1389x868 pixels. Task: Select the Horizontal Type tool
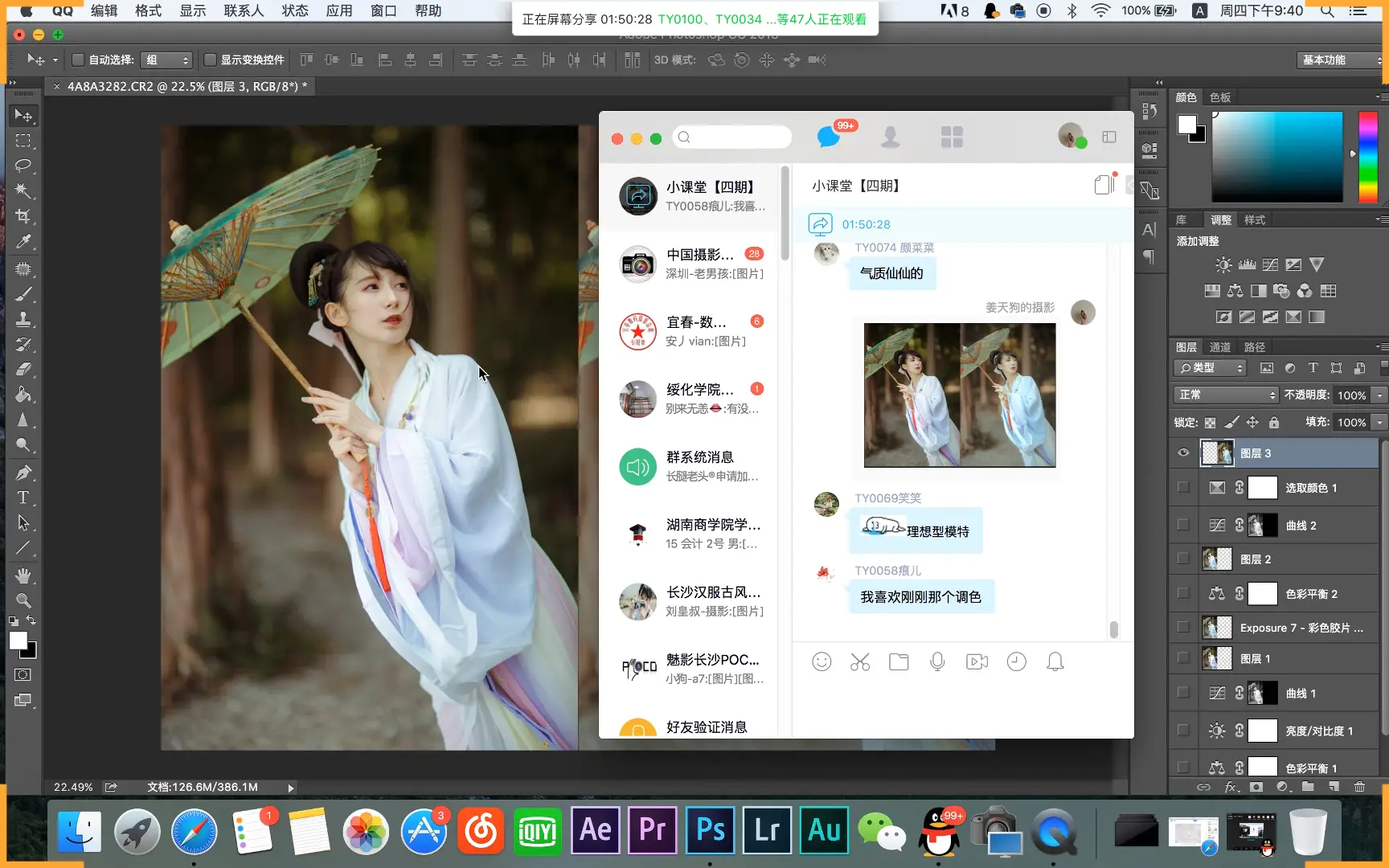click(x=23, y=497)
